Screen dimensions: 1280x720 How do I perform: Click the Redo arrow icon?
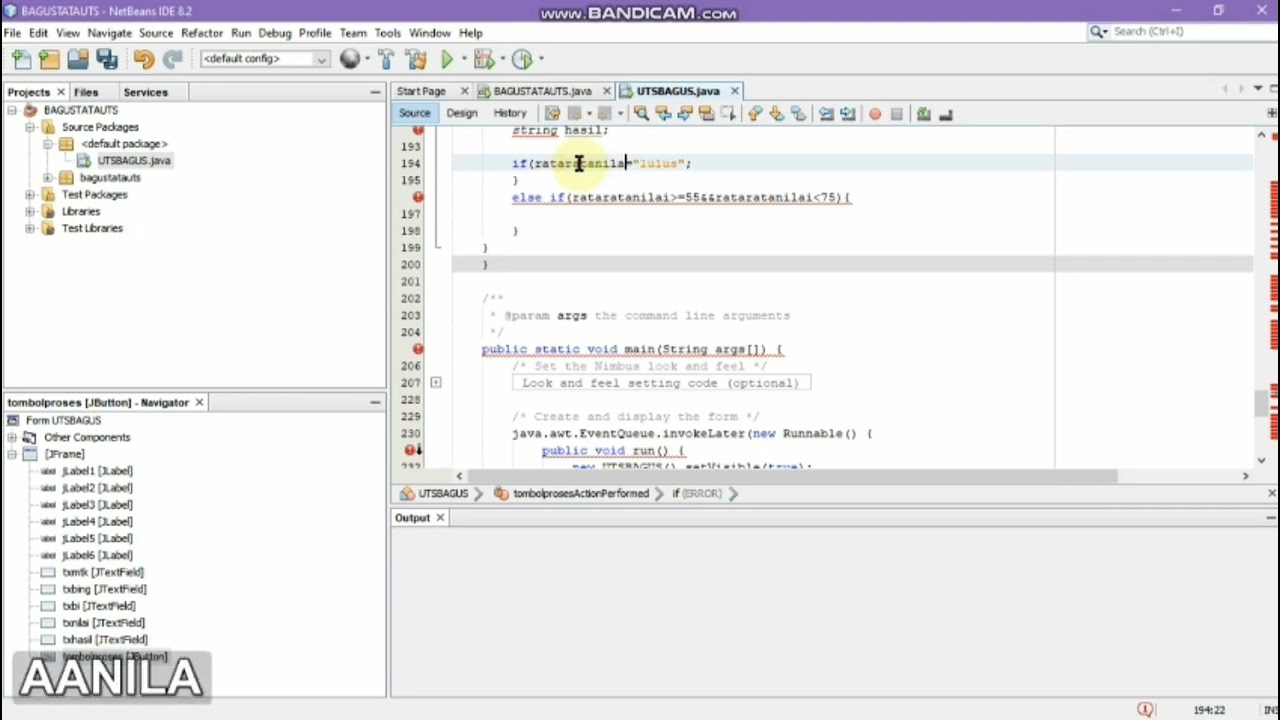click(x=172, y=59)
